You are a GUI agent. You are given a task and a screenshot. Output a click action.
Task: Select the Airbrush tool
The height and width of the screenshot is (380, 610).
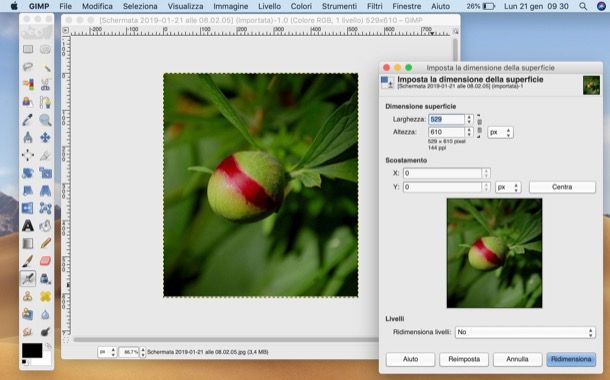[28, 278]
